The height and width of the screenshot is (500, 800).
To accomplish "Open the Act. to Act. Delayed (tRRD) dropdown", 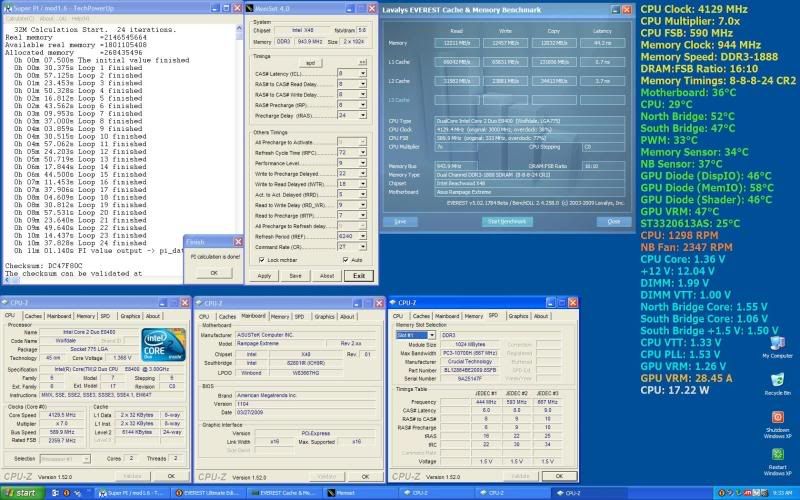I will pyautogui.click(x=363, y=194).
